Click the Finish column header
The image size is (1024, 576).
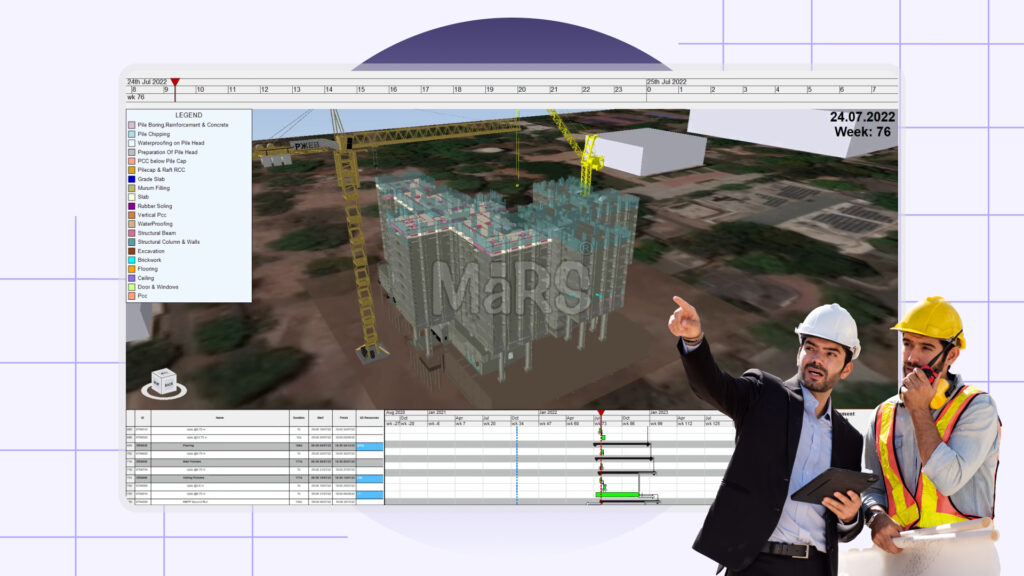(x=344, y=418)
